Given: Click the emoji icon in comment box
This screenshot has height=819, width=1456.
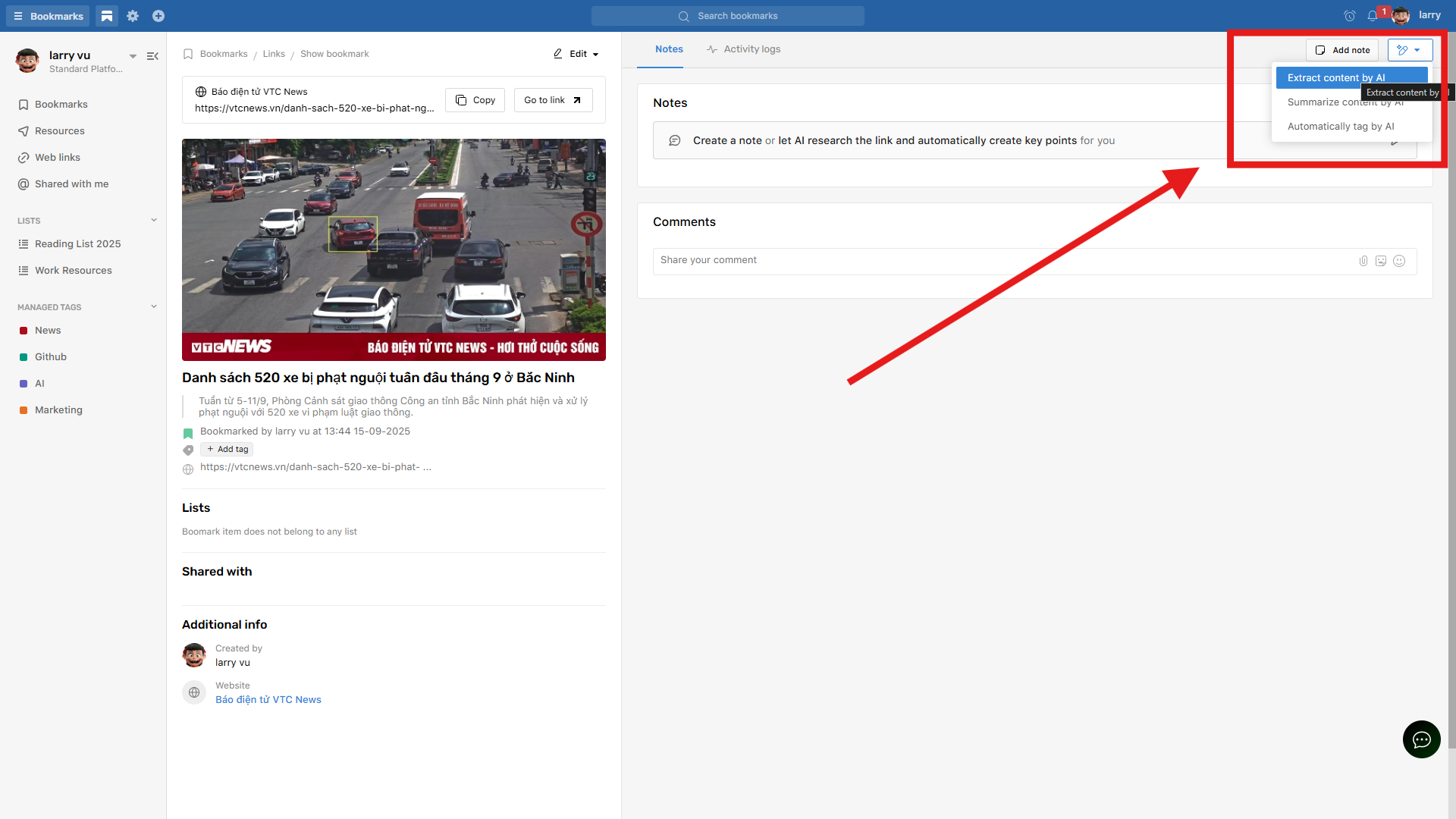Looking at the screenshot, I should click(x=1399, y=261).
